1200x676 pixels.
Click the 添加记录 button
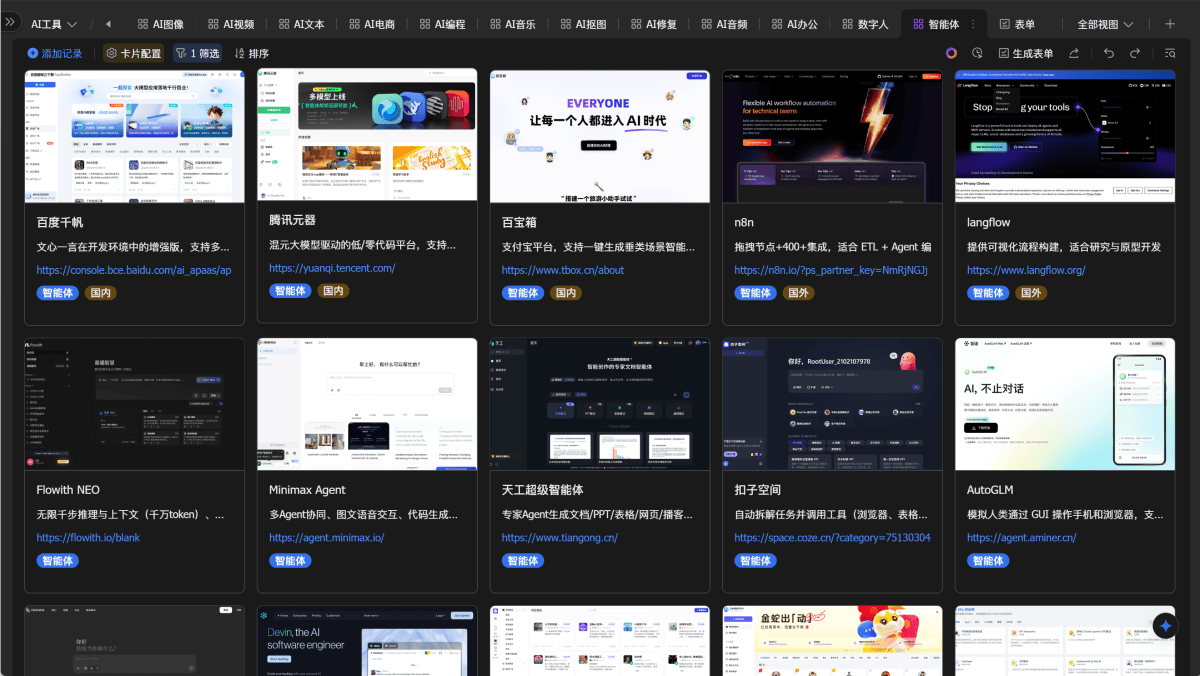(54, 53)
